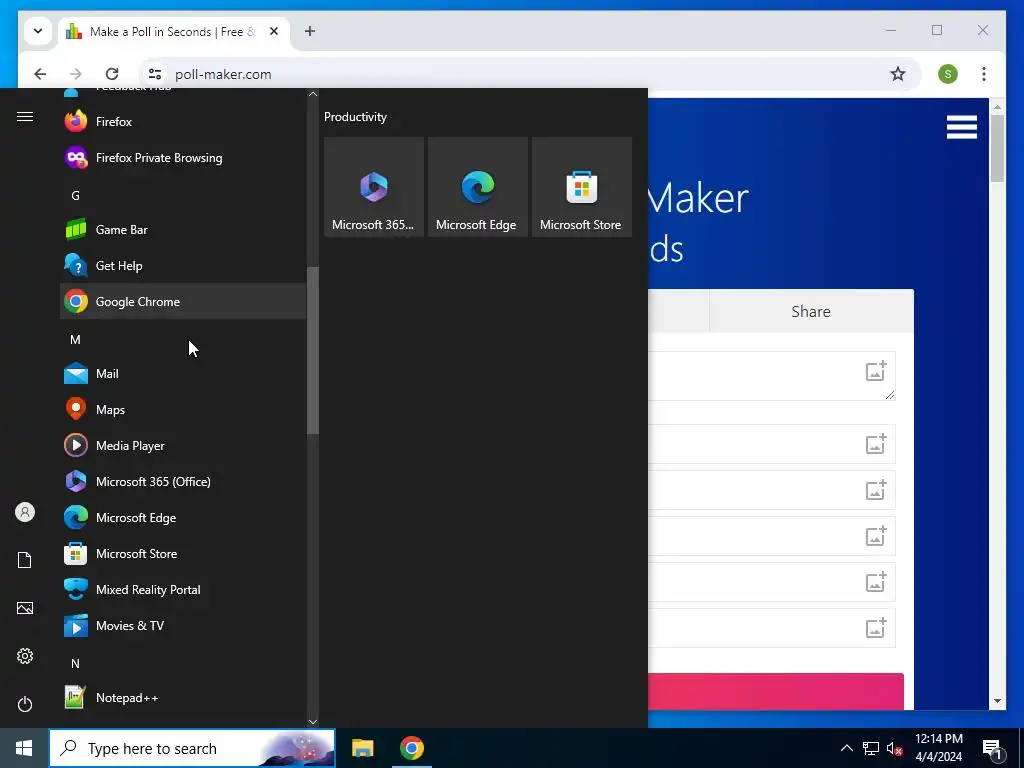This screenshot has width=1024, height=768.
Task: Open Microsoft 365 (Office) in app list
Action: (183, 481)
